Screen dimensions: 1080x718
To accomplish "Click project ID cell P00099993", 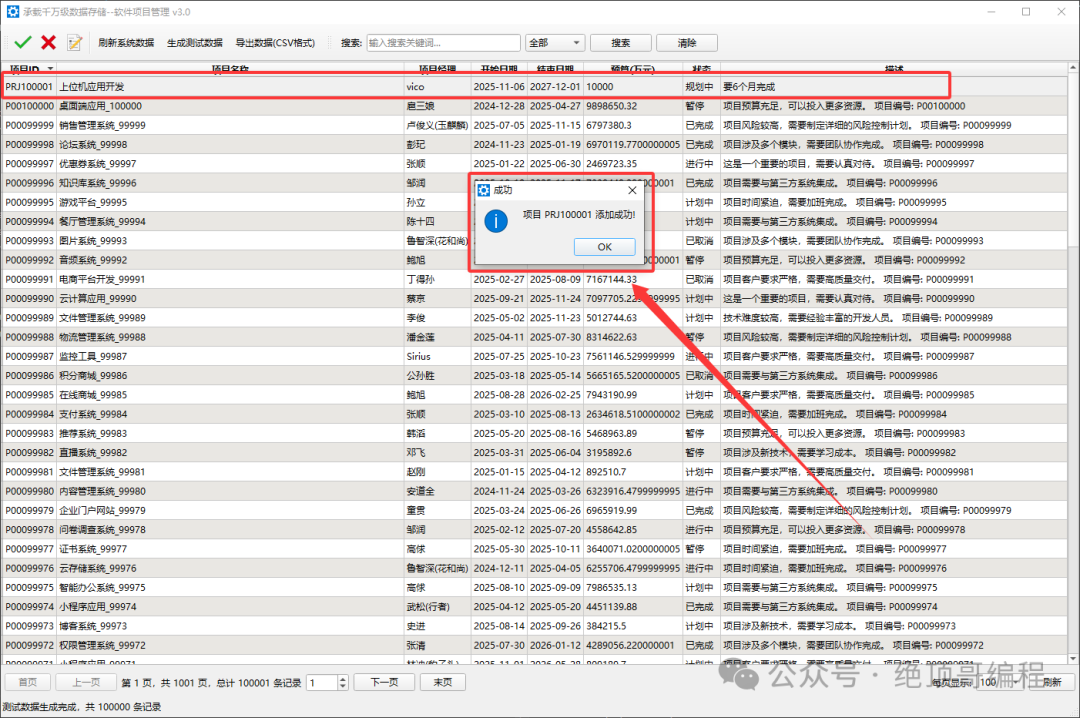I will coord(30,241).
